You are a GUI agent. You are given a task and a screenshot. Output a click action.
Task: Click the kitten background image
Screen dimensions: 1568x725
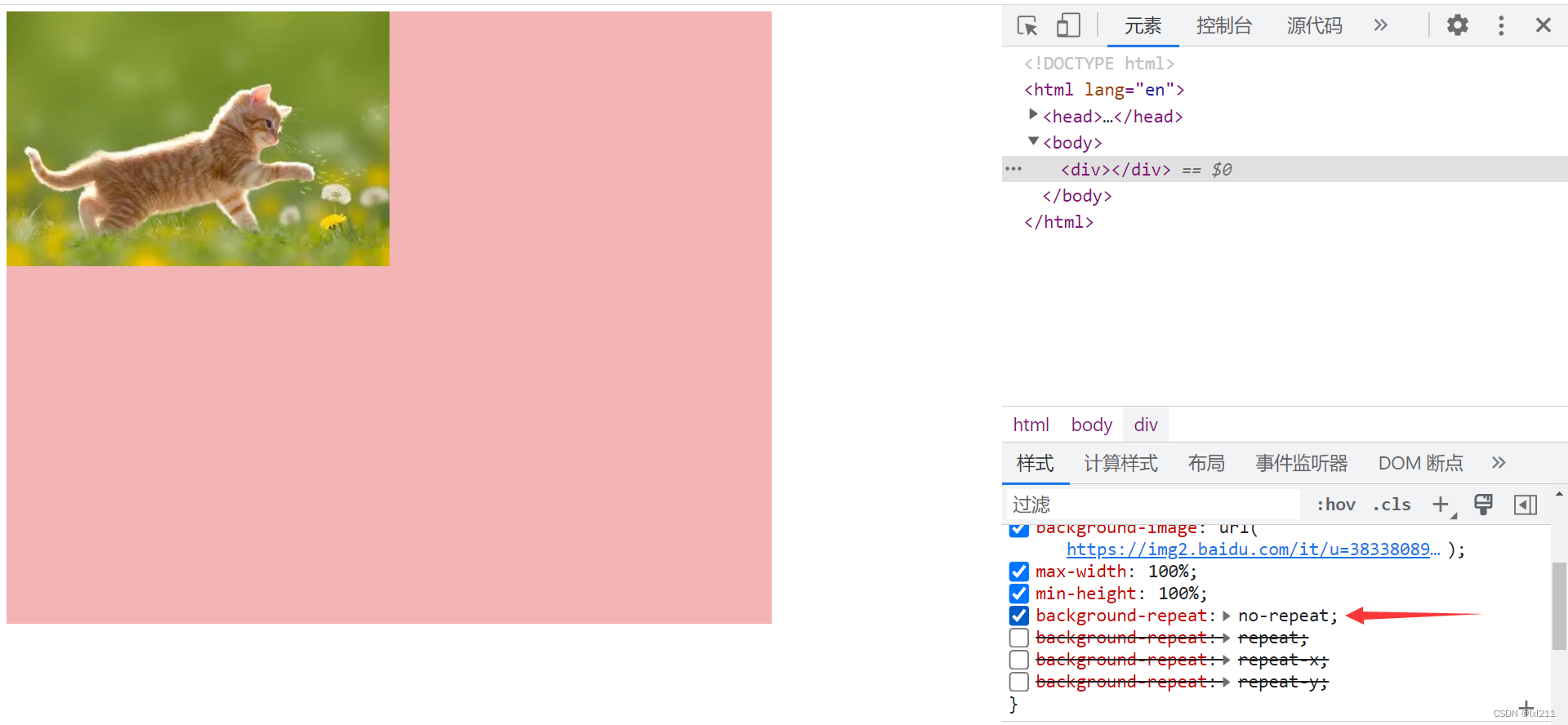click(x=198, y=139)
